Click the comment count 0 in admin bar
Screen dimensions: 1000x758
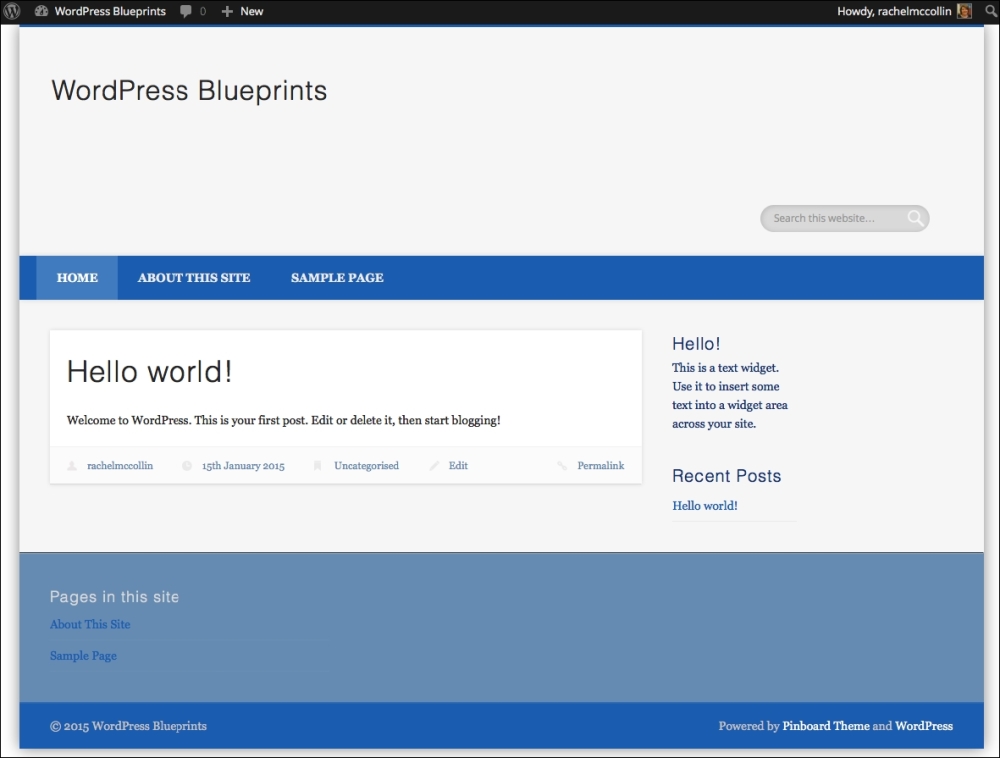pyautogui.click(x=203, y=11)
